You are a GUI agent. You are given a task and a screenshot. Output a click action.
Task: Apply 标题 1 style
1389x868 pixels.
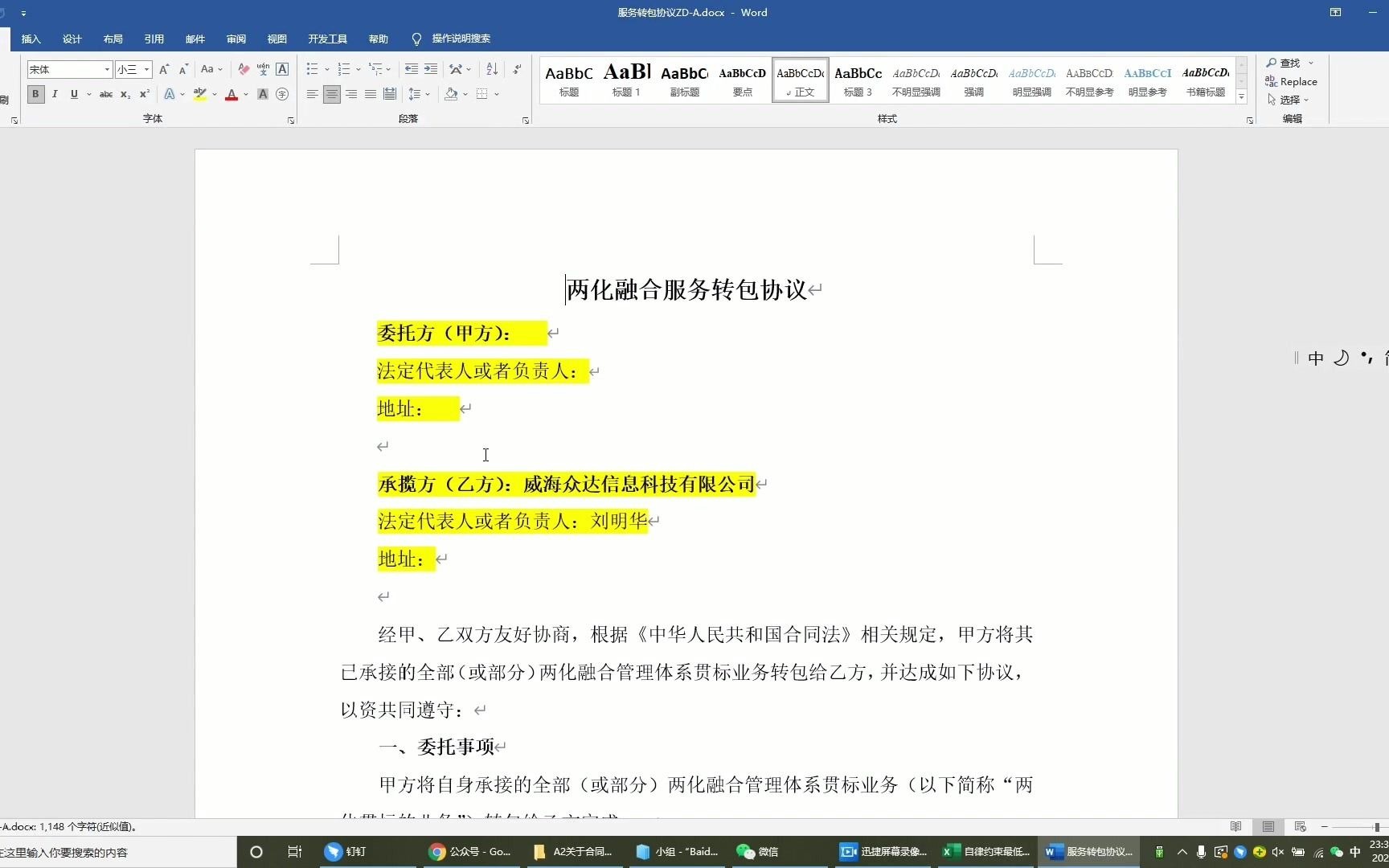coord(627,80)
